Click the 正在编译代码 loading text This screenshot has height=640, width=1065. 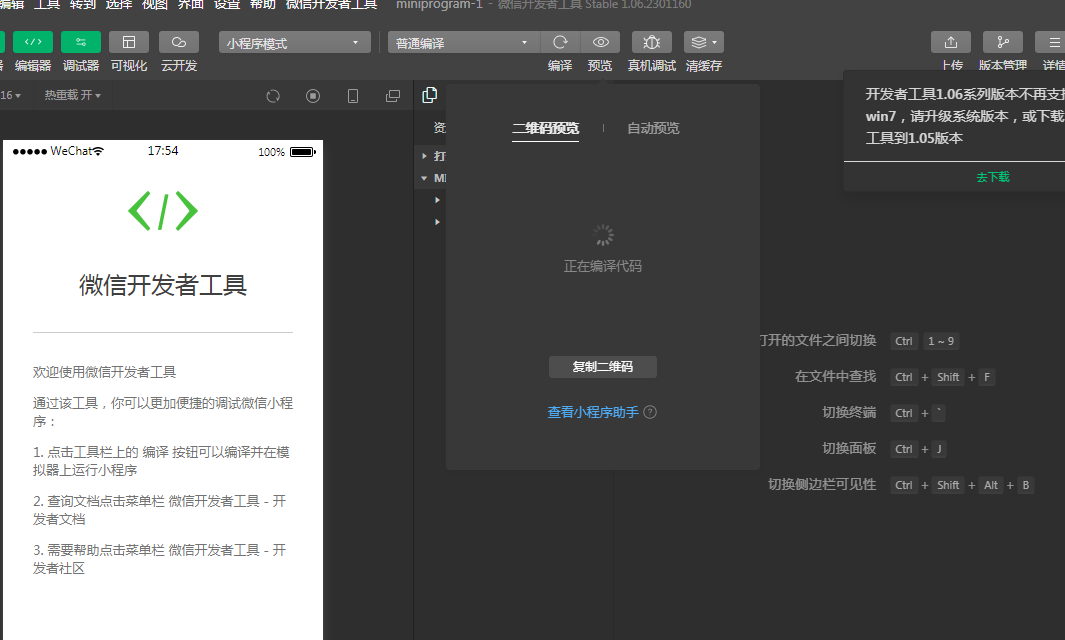[602, 266]
